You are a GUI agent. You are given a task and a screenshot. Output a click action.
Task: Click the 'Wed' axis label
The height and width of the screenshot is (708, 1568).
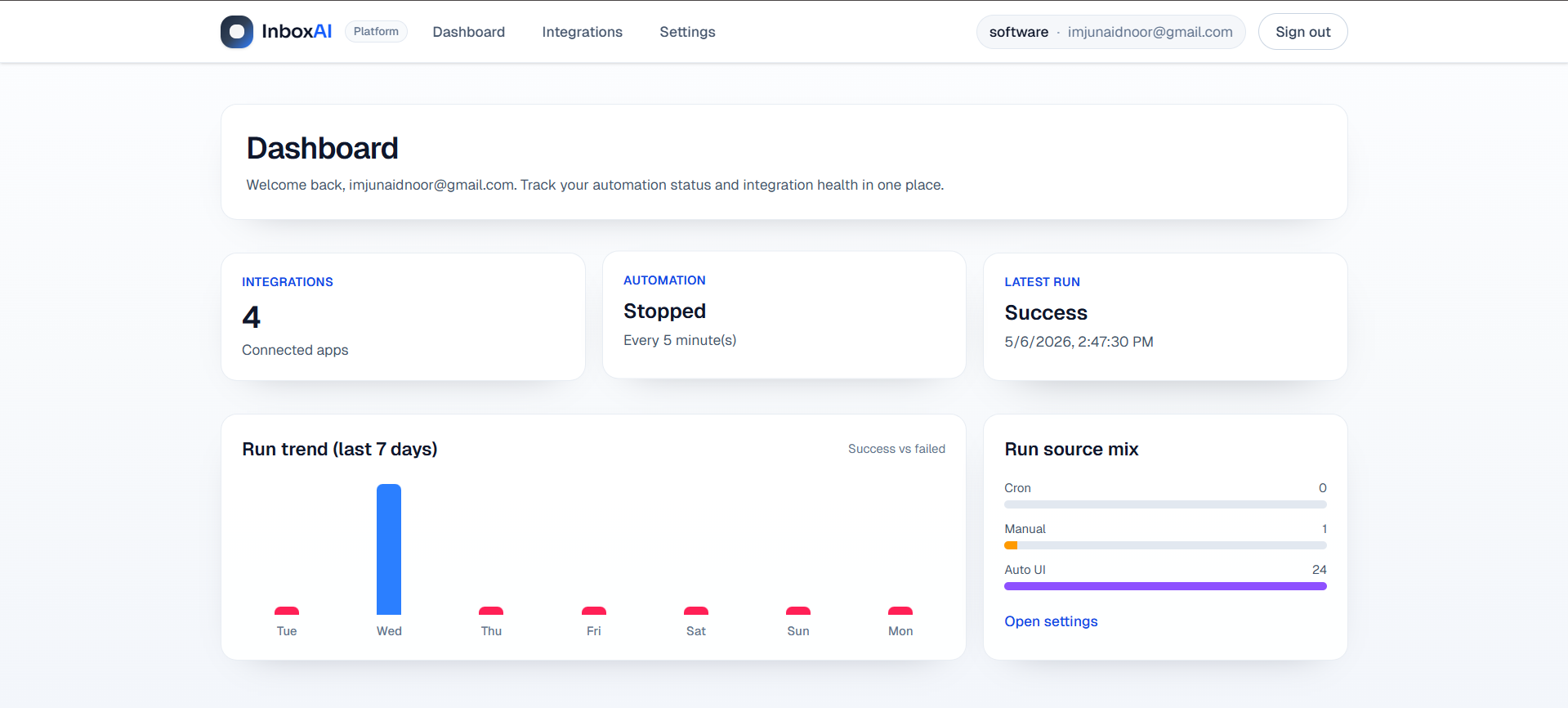coord(389,631)
